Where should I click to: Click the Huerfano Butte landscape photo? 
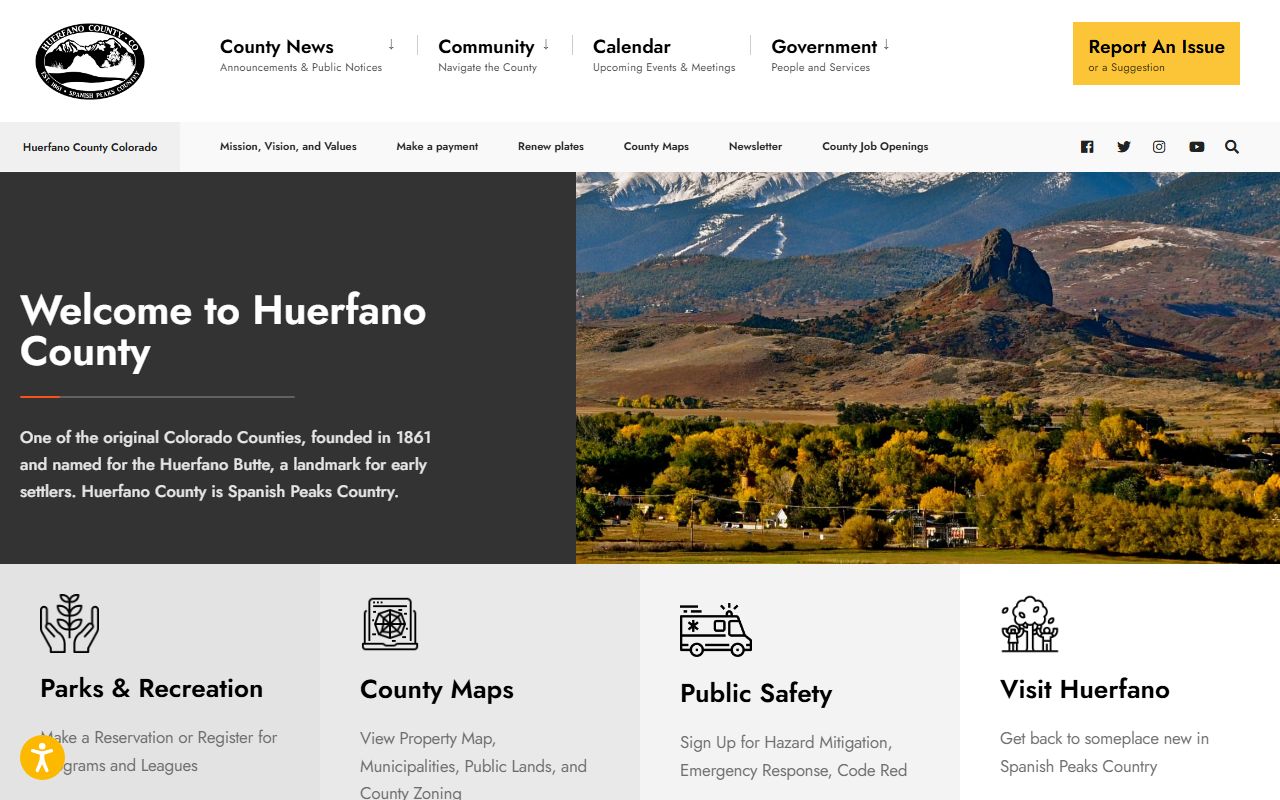click(x=928, y=368)
